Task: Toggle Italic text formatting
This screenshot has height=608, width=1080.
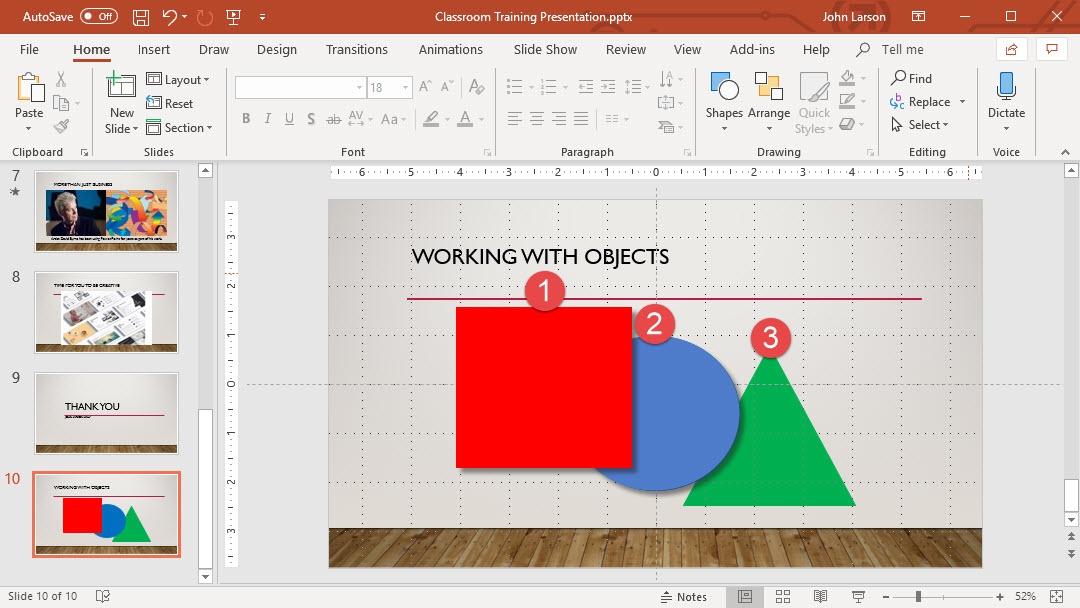Action: (x=267, y=119)
